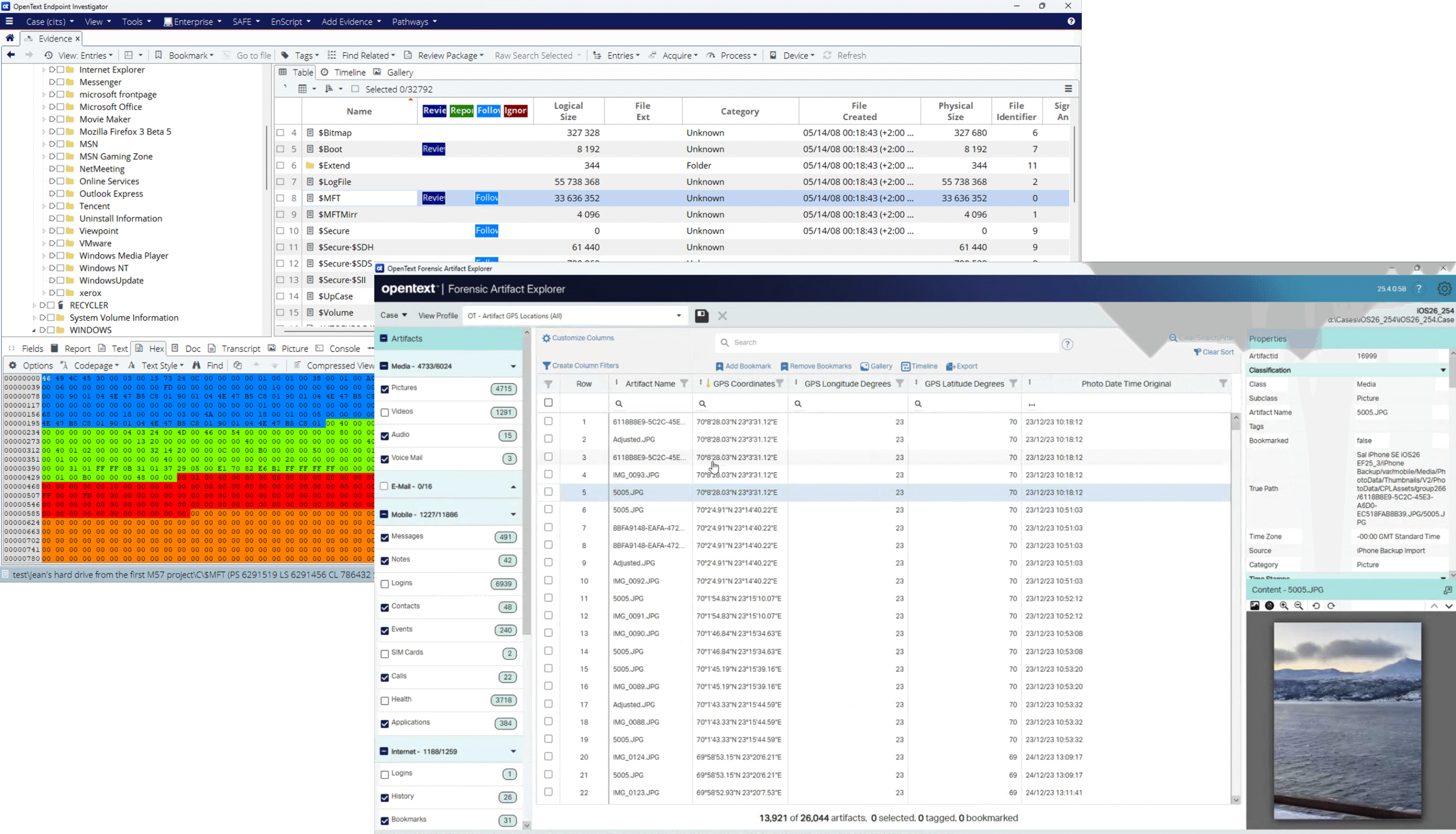Switch to the Transcript tab
Screen dimensions: 1456x834
tap(241, 348)
